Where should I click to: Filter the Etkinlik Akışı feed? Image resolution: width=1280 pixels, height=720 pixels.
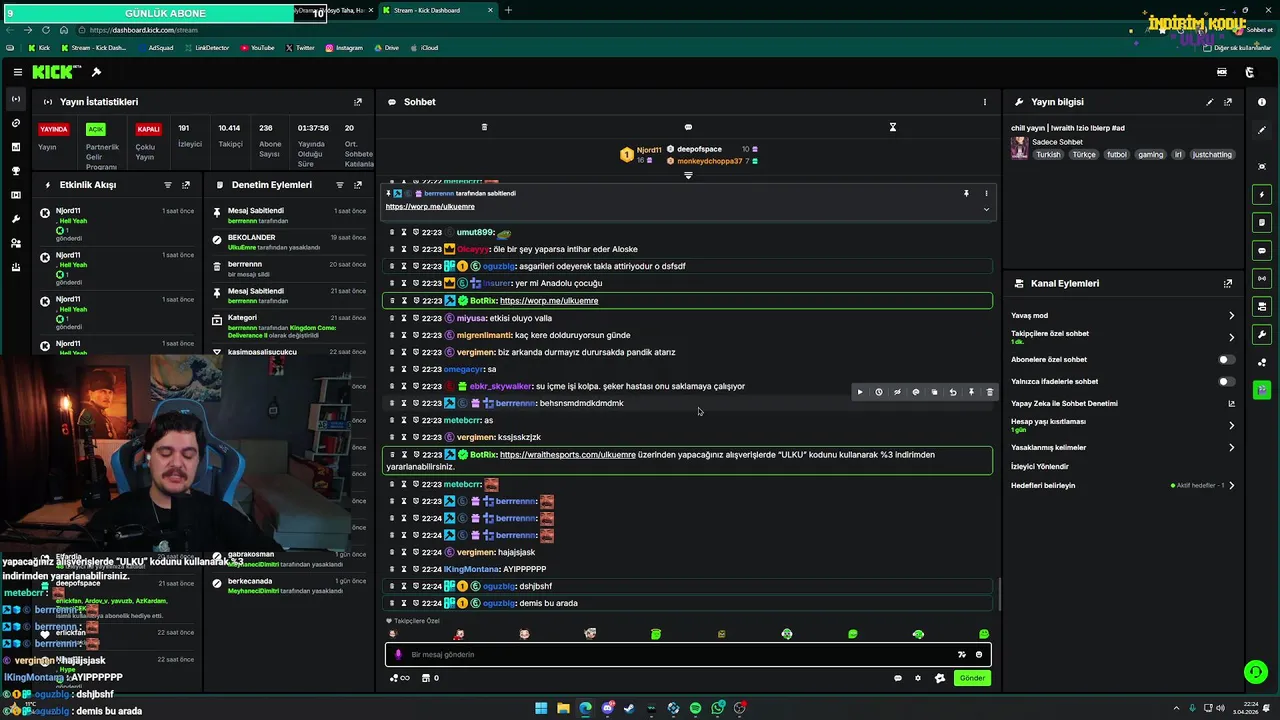[x=167, y=185]
